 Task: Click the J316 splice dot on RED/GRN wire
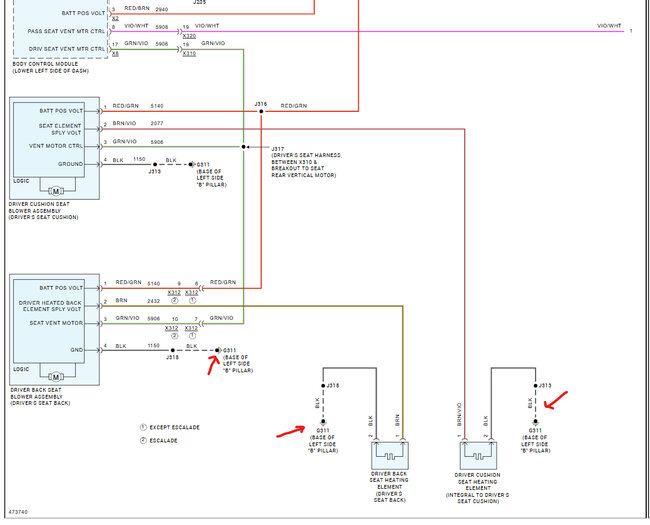pyautogui.click(x=261, y=111)
